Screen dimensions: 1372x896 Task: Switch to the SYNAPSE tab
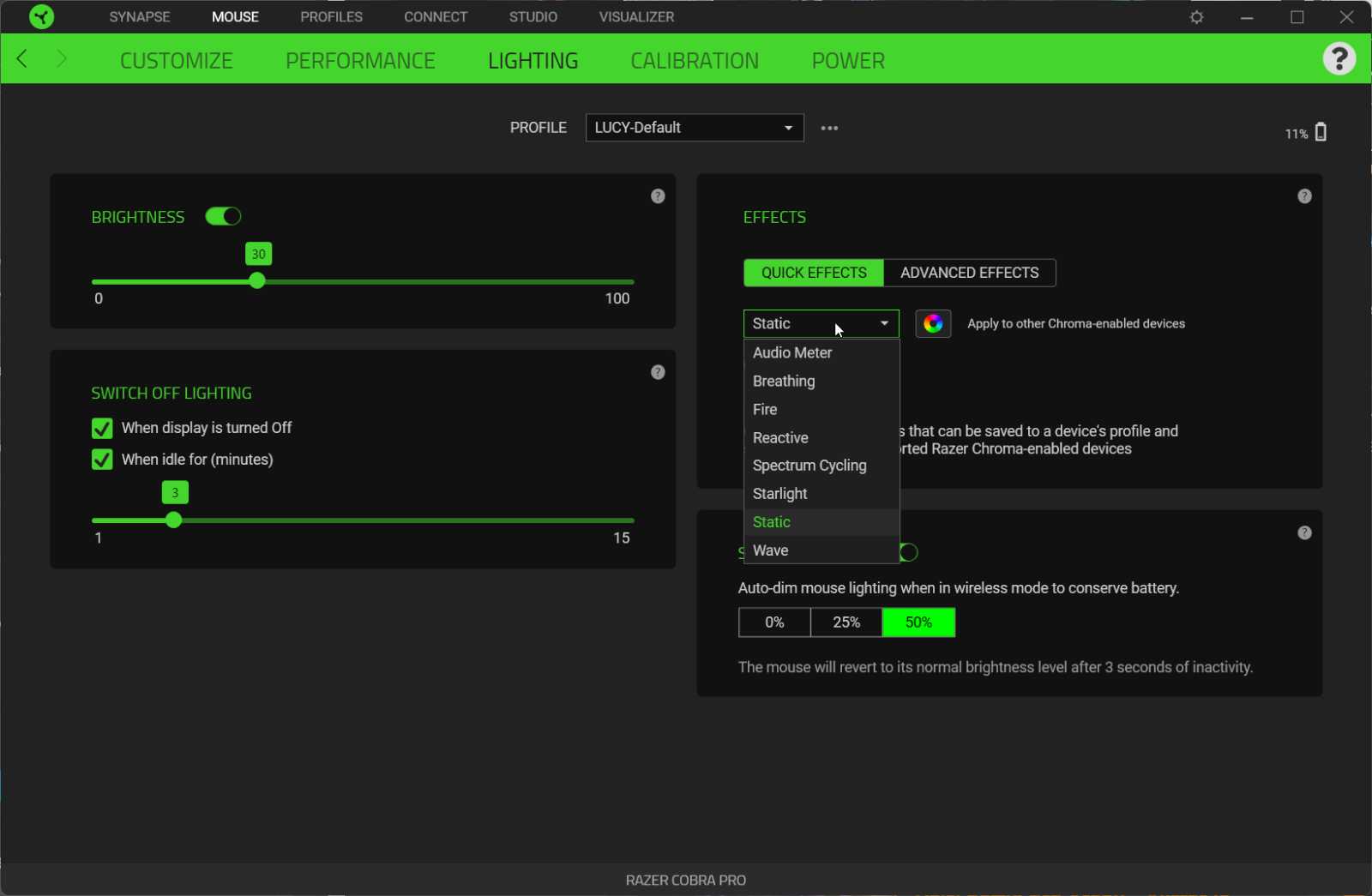(140, 17)
